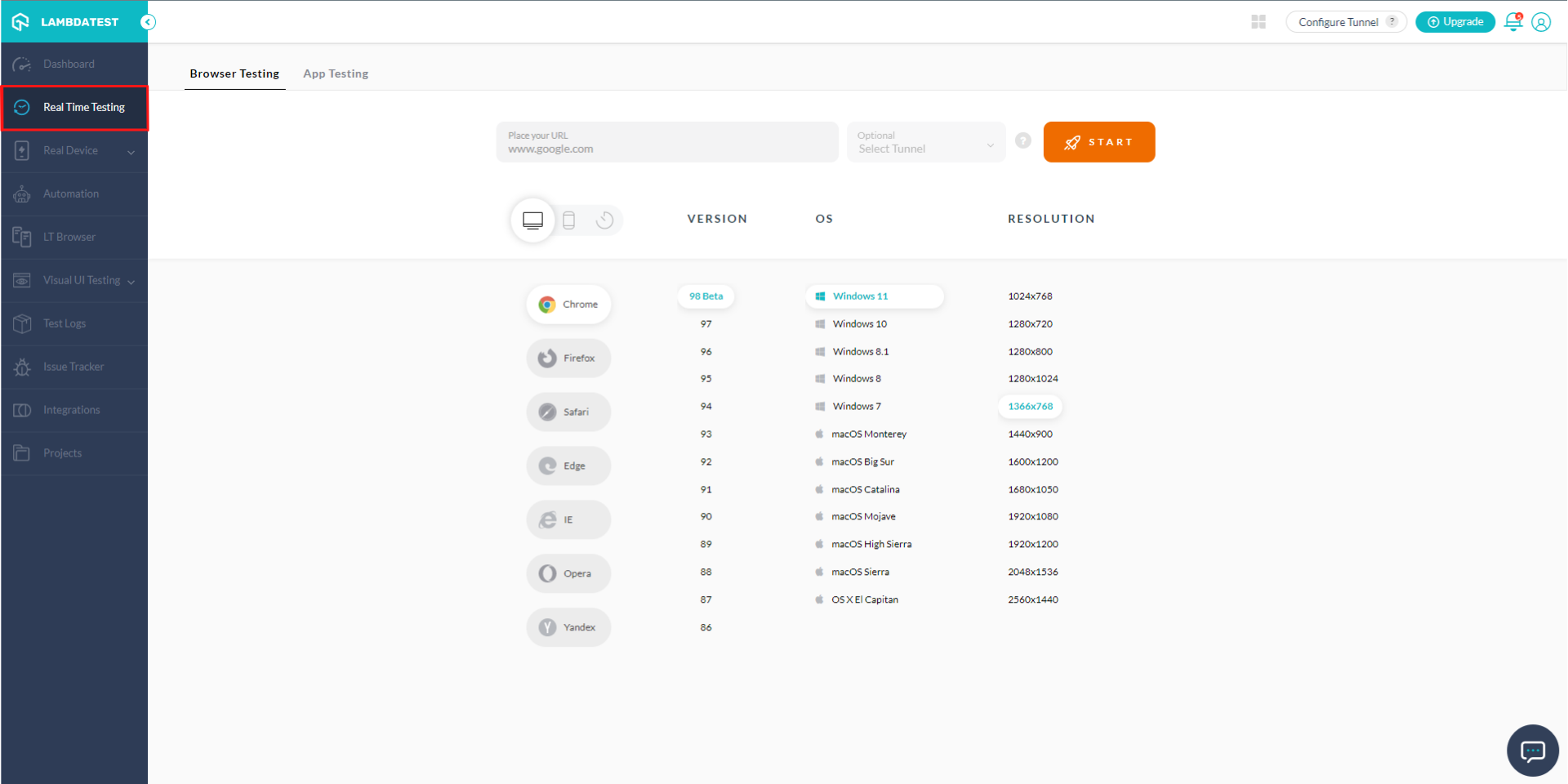Click the tunnel help question mark icon
The width and height of the screenshot is (1568, 784).
tap(1022, 141)
